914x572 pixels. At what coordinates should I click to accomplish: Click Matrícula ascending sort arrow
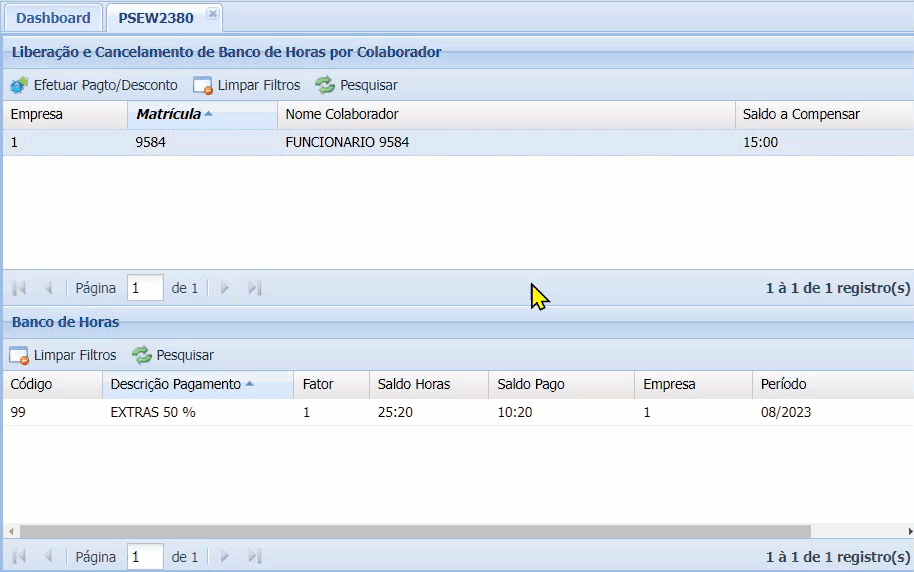click(209, 114)
